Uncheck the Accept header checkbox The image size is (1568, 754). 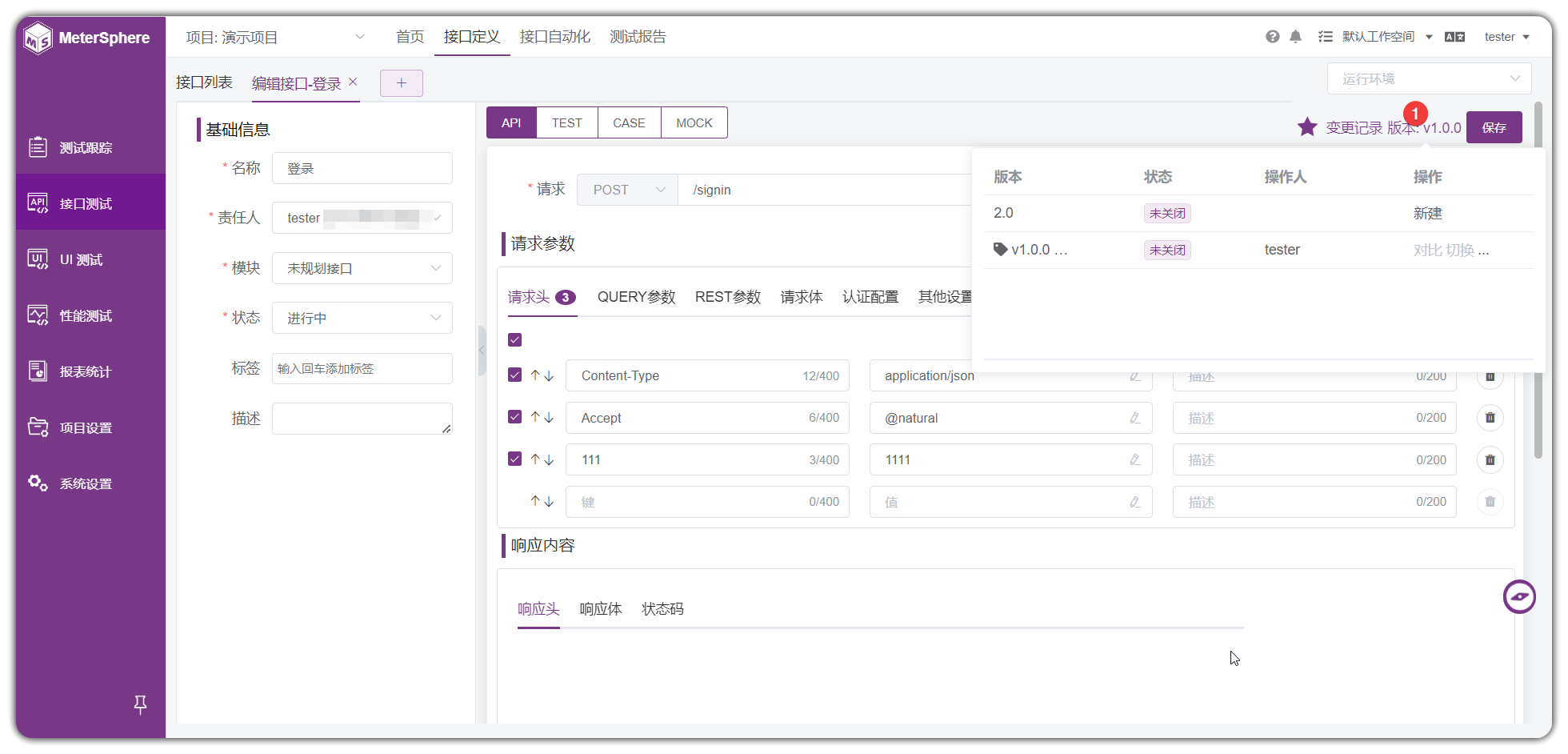pyautogui.click(x=514, y=417)
